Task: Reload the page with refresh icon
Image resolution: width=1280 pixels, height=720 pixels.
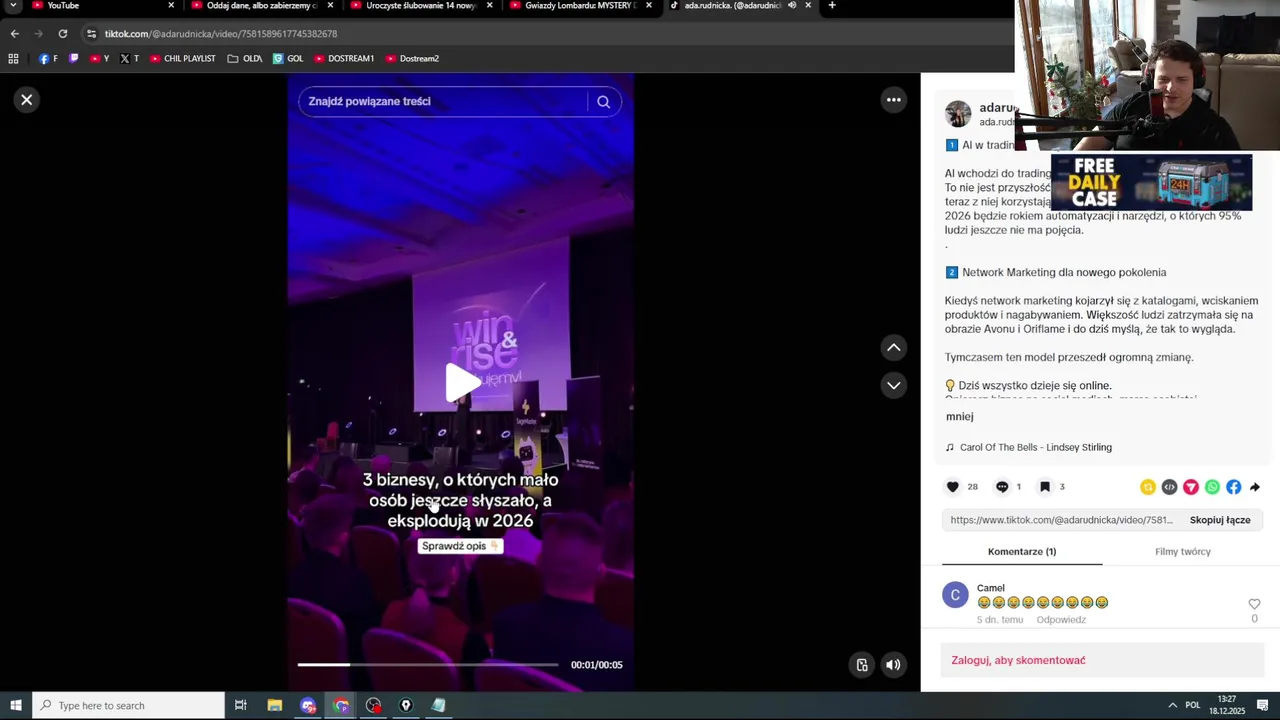Action: click(63, 34)
